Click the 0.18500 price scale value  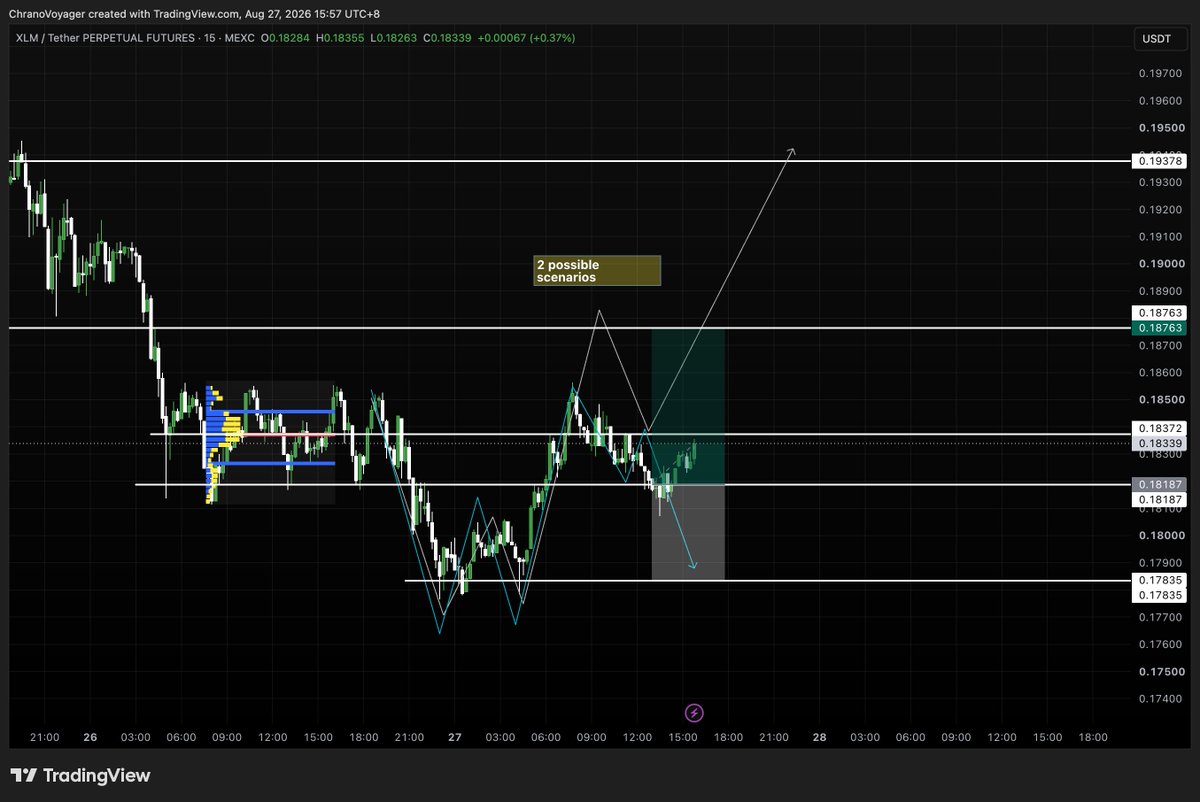pos(1159,400)
